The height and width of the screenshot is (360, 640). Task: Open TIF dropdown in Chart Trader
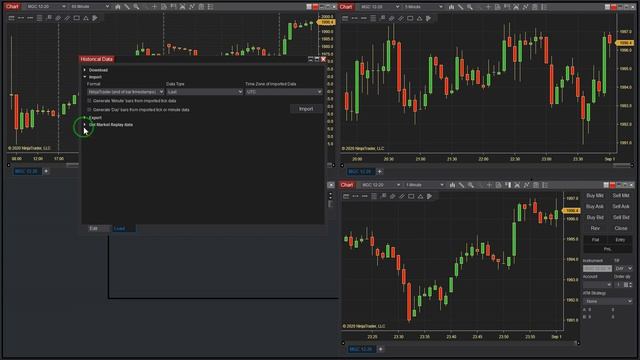[x=624, y=268]
